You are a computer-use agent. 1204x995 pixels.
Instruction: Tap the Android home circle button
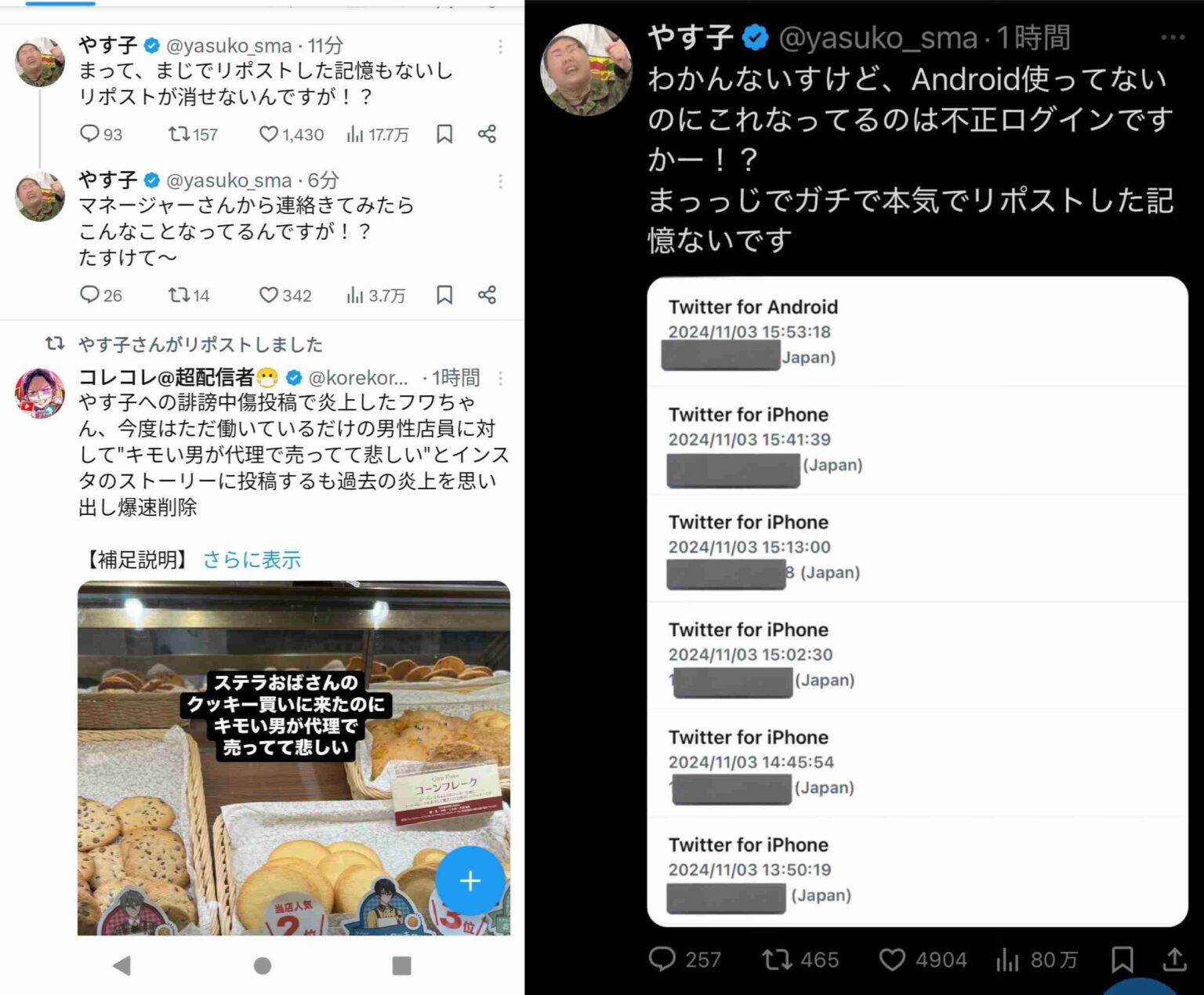point(263,965)
